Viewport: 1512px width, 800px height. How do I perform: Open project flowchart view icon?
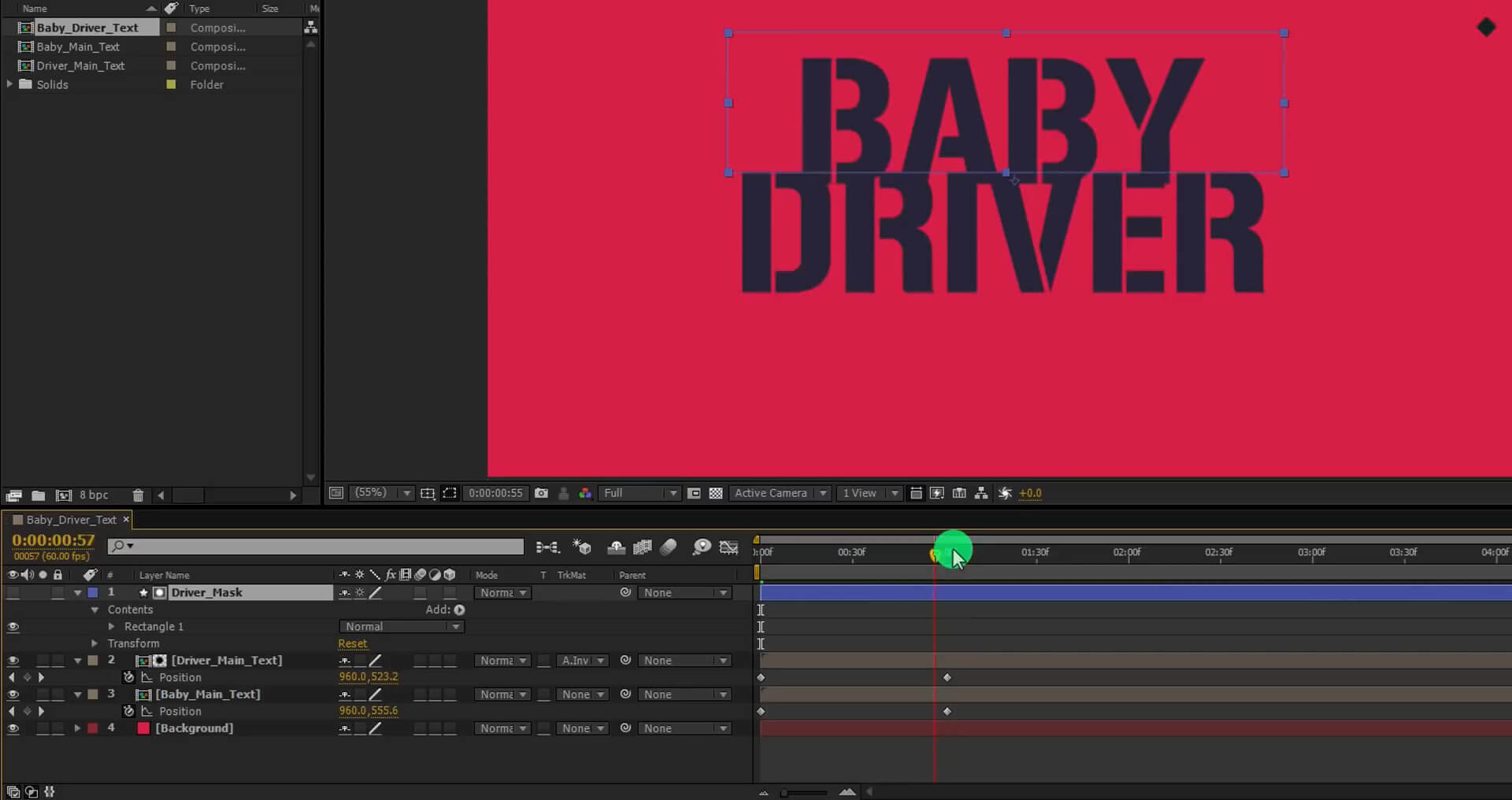click(x=311, y=28)
